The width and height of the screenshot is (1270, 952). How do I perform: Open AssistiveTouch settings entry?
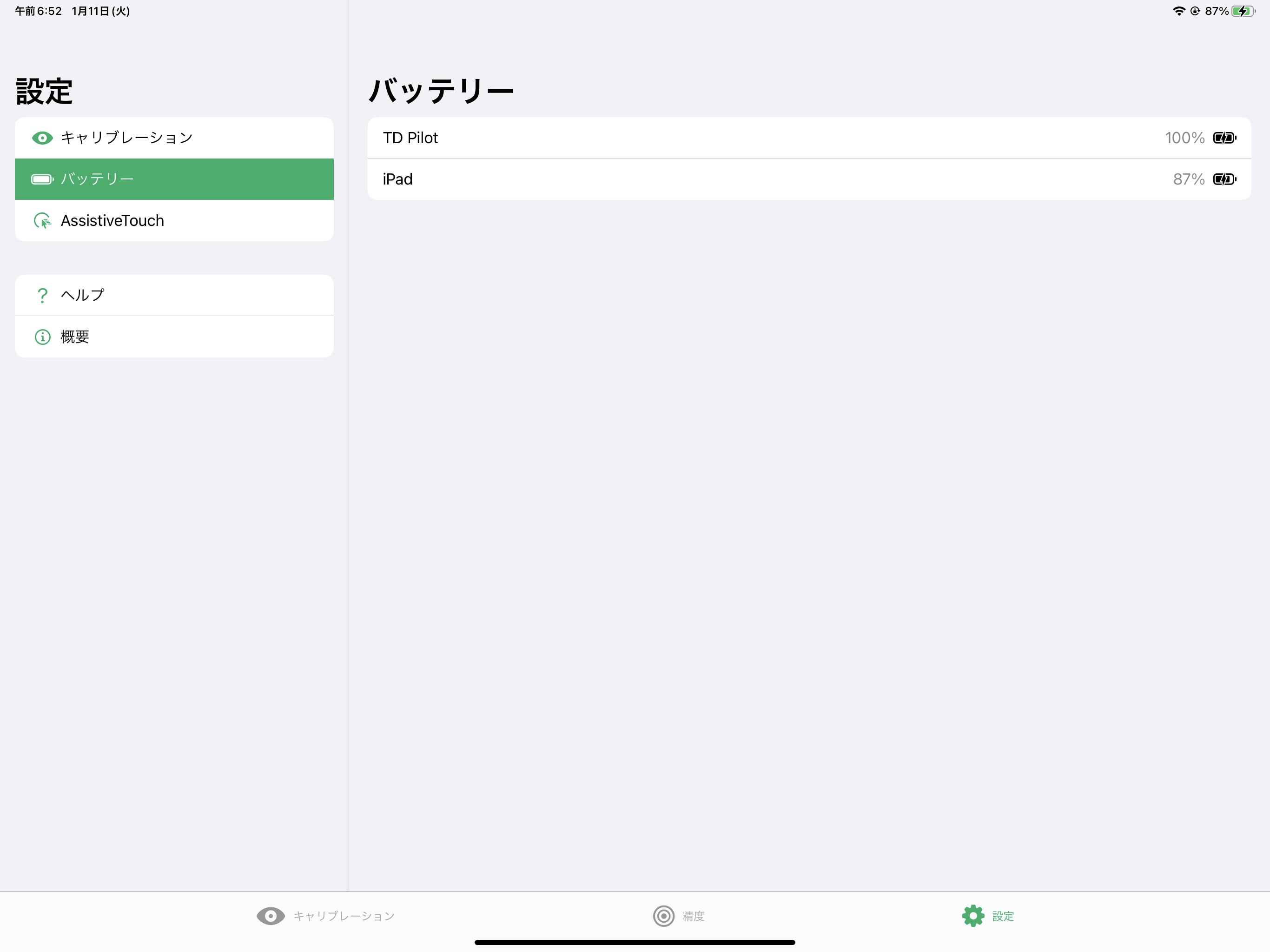click(x=174, y=220)
